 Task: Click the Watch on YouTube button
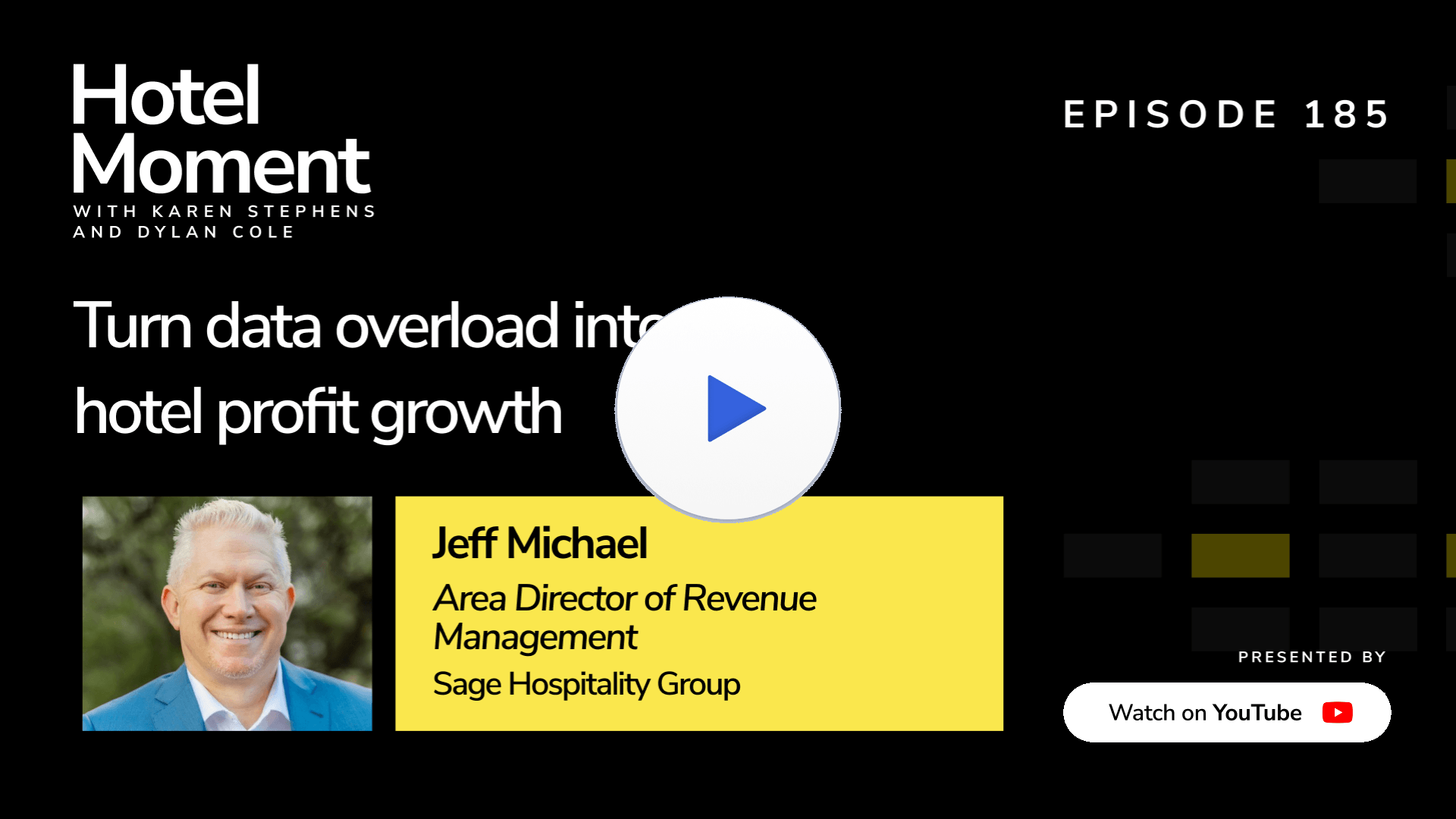[x=1227, y=712]
